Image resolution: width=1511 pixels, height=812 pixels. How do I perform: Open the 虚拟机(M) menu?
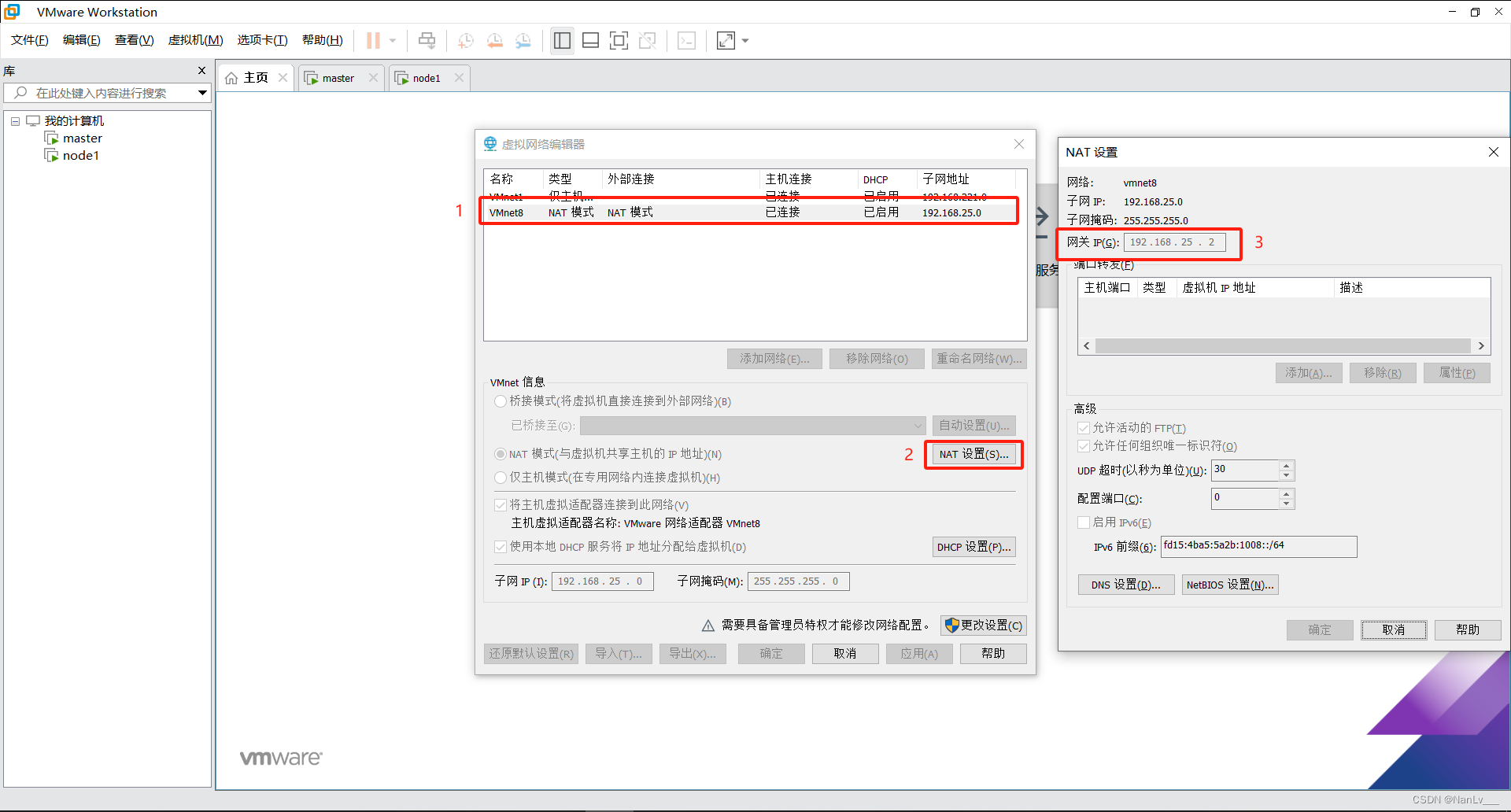point(195,40)
